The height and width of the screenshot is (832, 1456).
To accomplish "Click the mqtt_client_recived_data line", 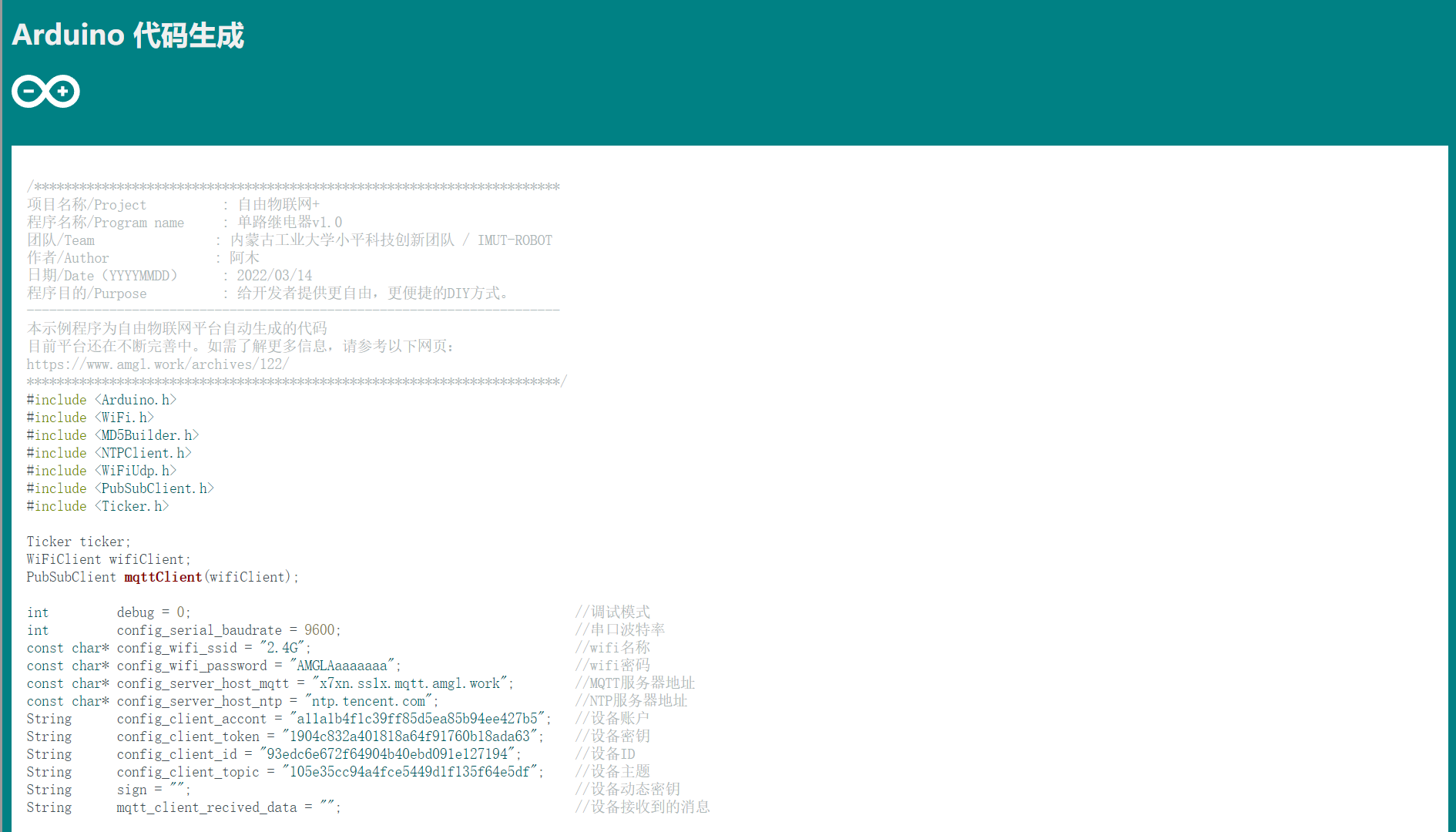I will (x=183, y=807).
